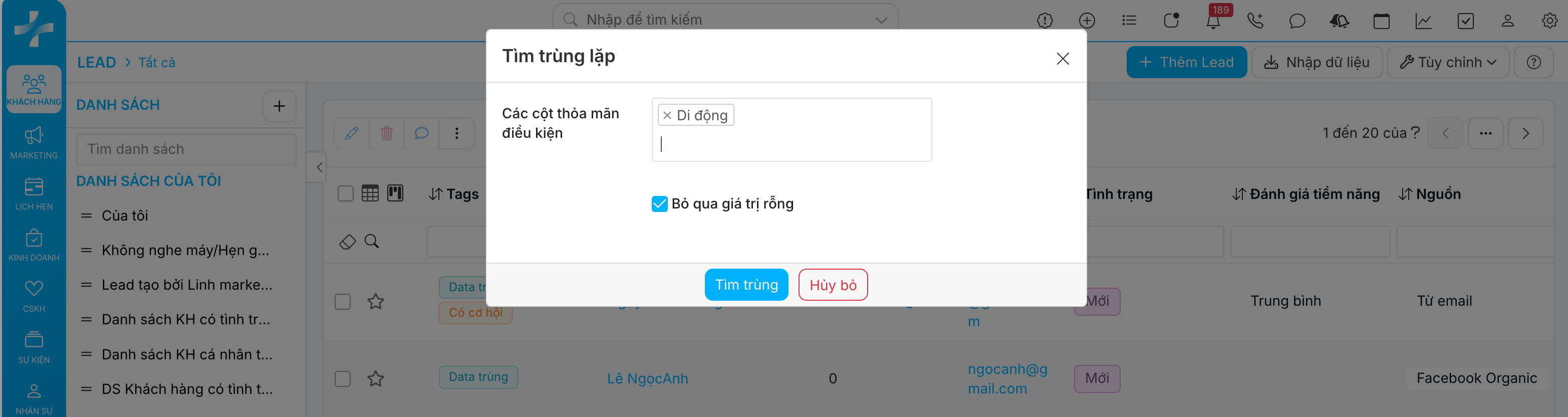Click the delete trash icon
Screen dimensions: 1568x417
pos(387,133)
